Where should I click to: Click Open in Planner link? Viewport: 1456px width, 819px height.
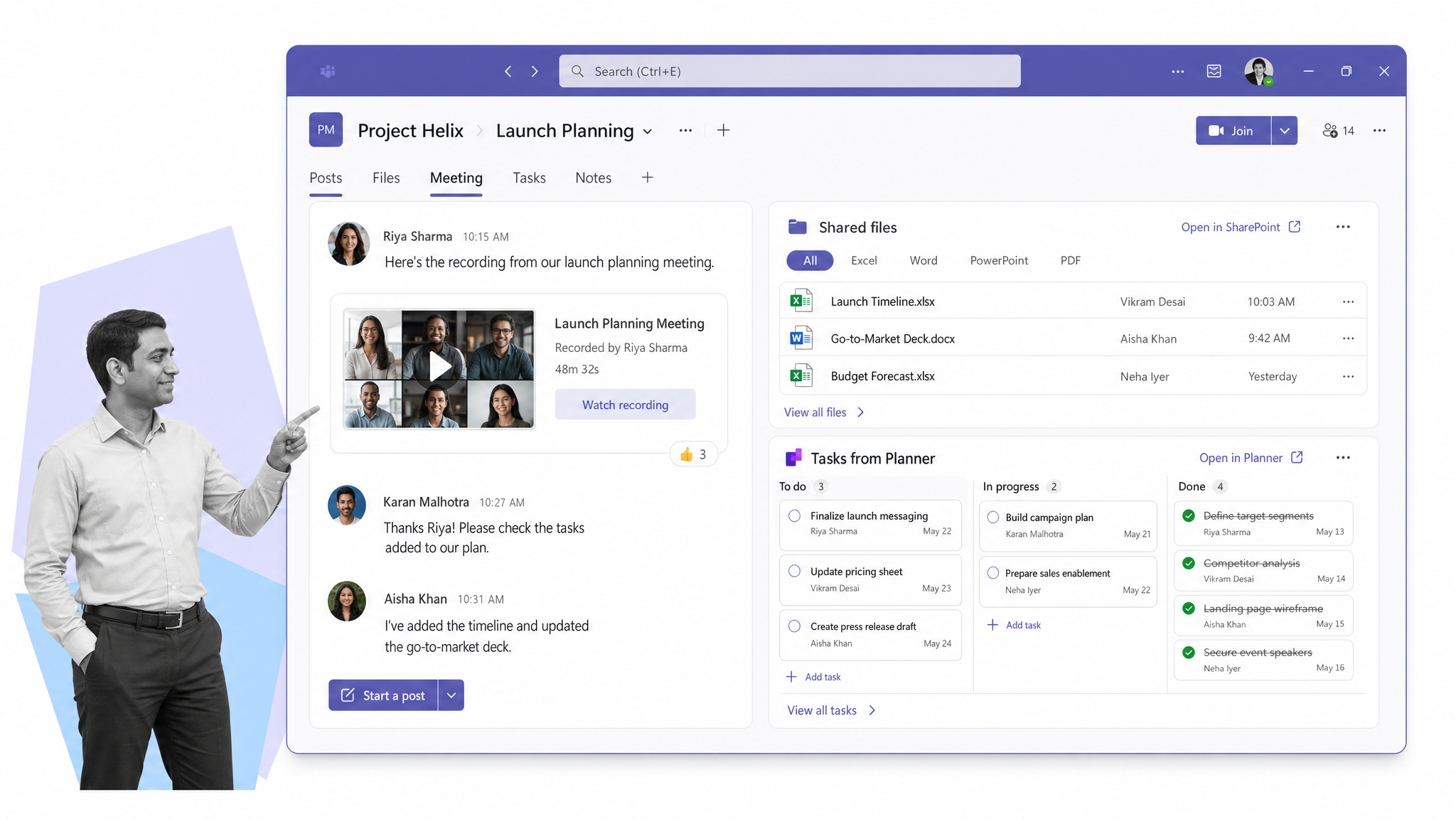pyautogui.click(x=1251, y=458)
